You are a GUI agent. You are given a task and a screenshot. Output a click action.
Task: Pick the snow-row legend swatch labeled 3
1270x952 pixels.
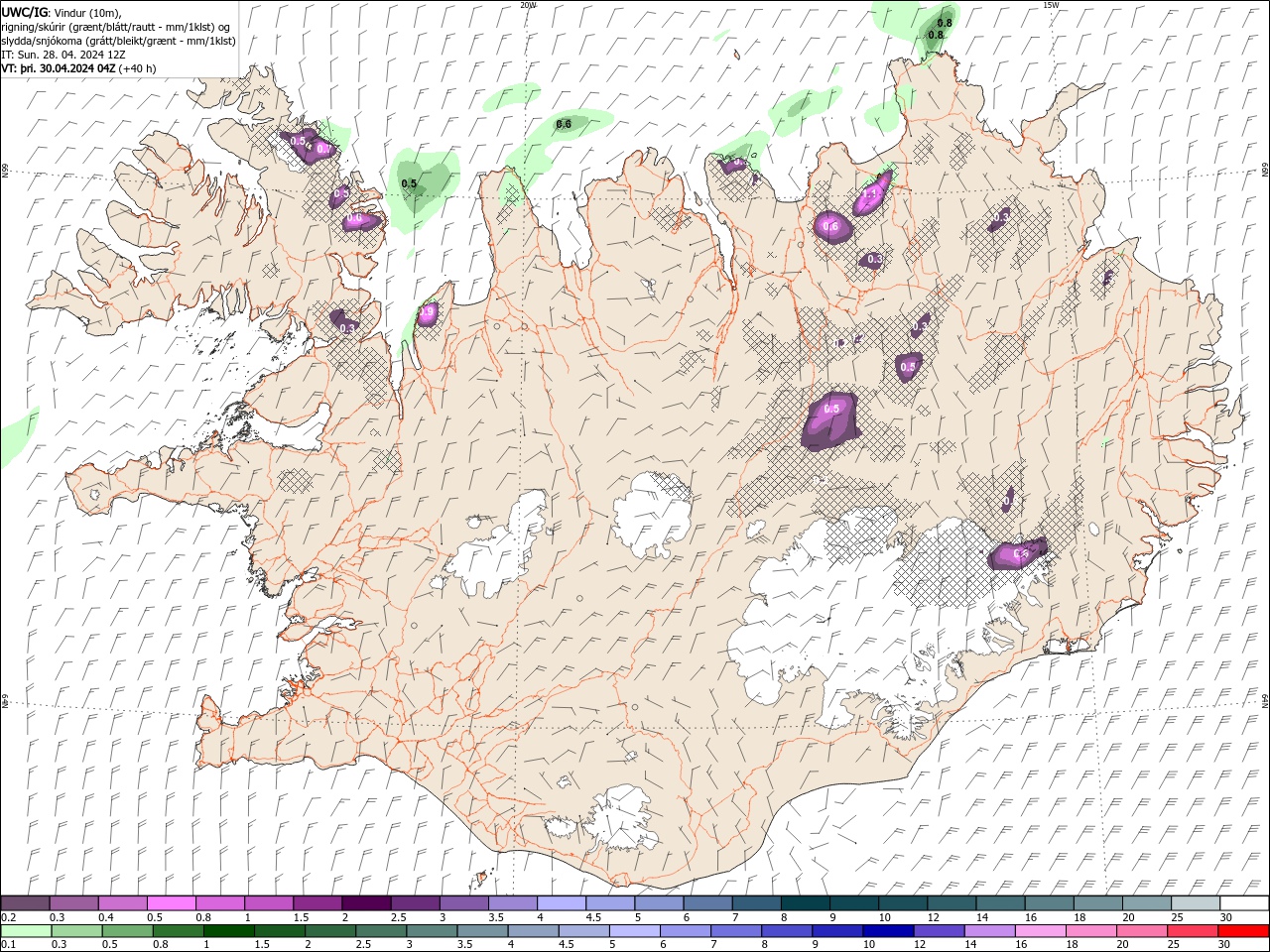[463, 903]
